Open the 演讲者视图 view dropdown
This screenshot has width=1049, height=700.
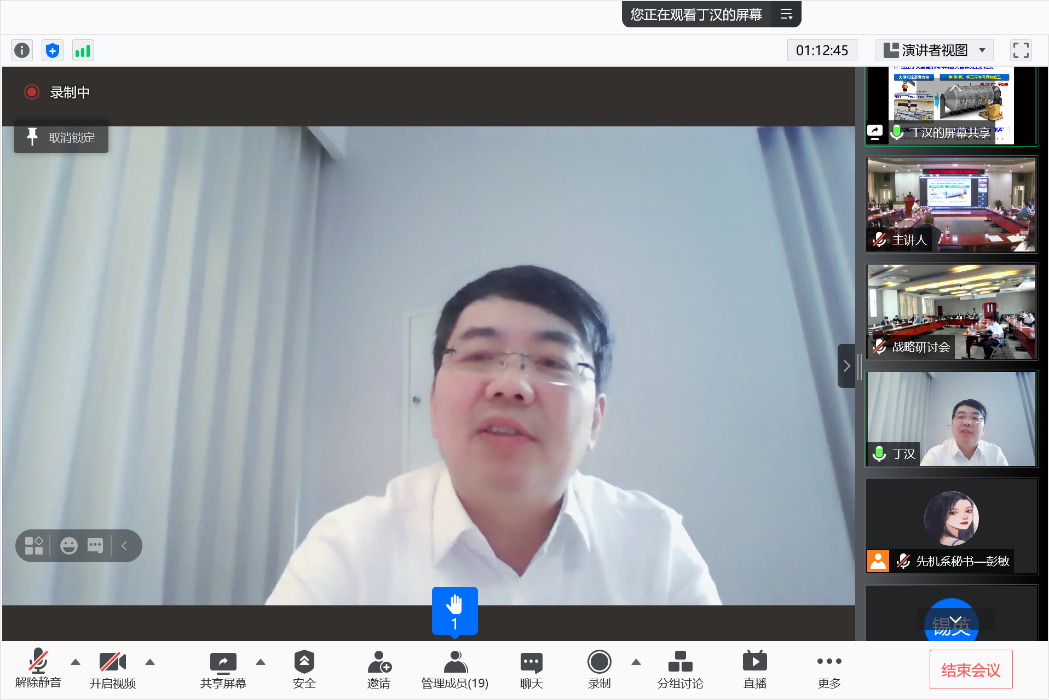tap(934, 50)
